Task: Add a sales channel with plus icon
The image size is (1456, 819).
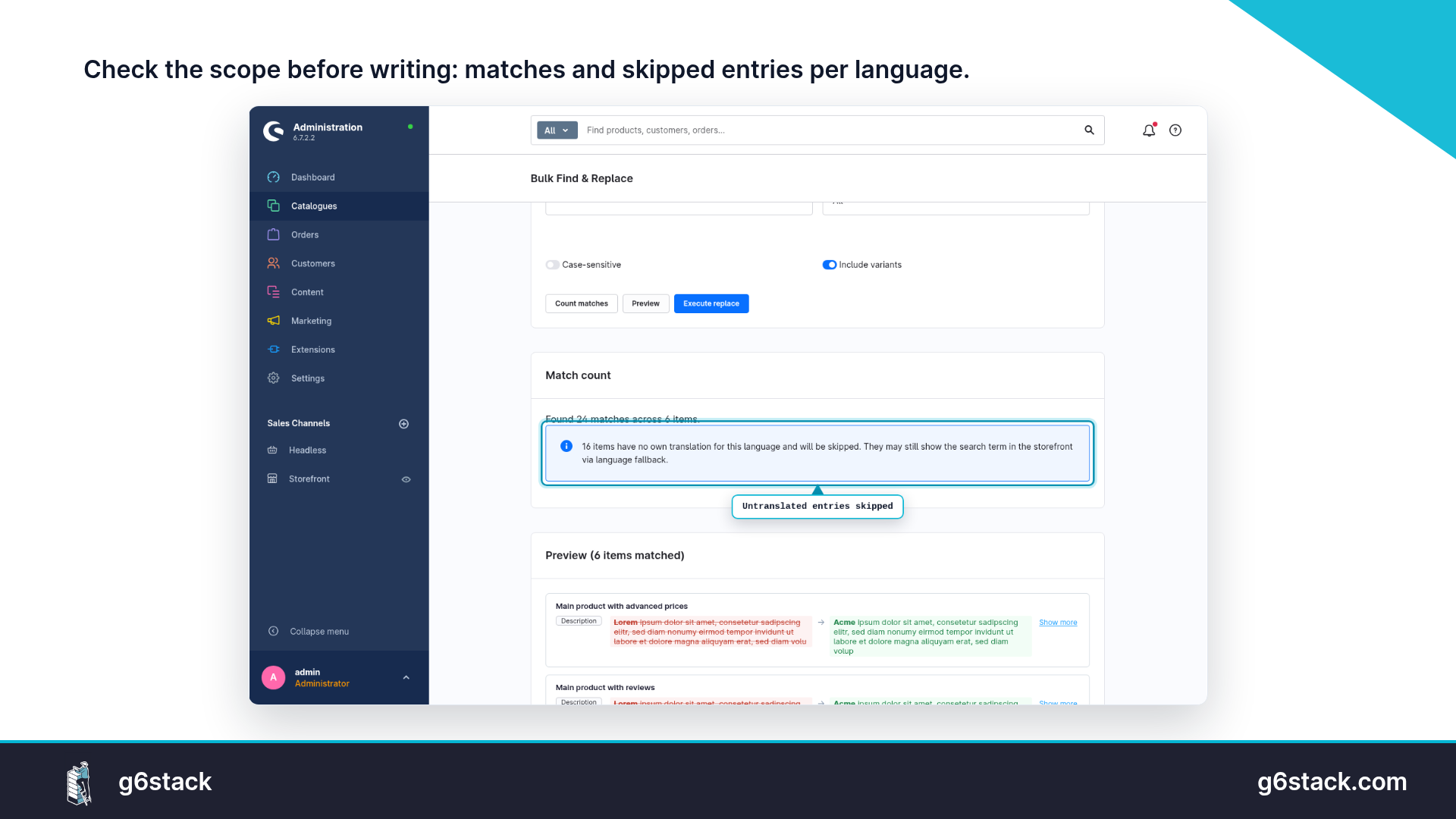Action: click(404, 424)
